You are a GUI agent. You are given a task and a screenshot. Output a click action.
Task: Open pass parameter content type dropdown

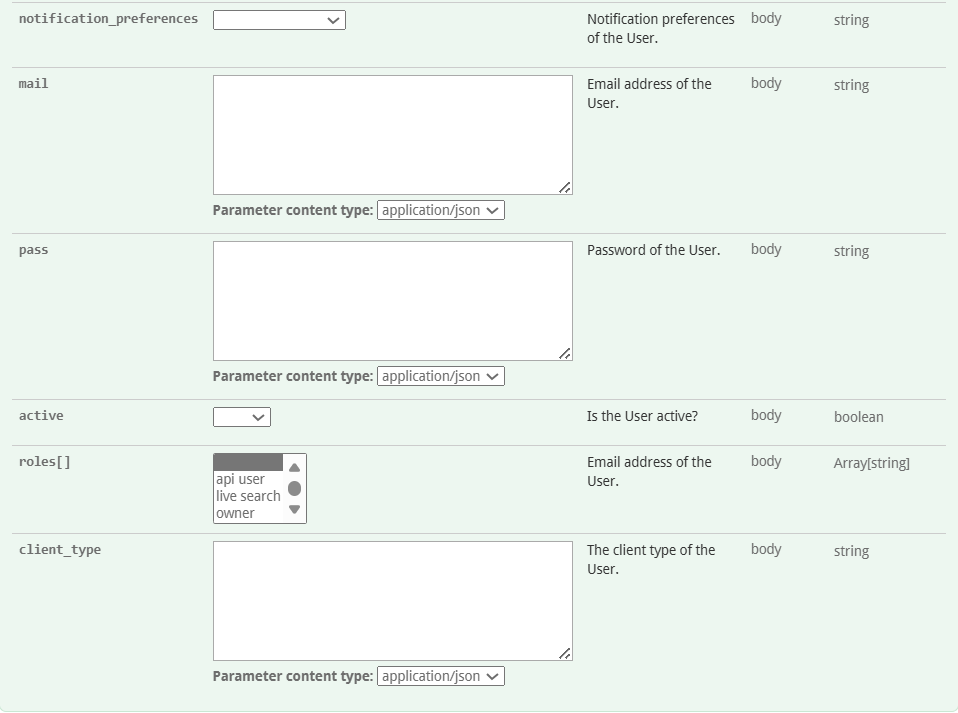pos(440,377)
